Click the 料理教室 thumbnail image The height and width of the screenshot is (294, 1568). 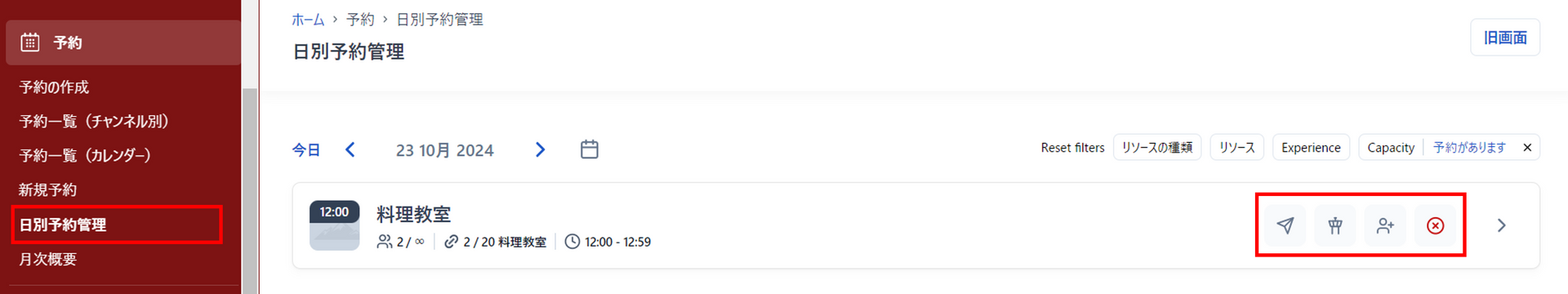334,225
